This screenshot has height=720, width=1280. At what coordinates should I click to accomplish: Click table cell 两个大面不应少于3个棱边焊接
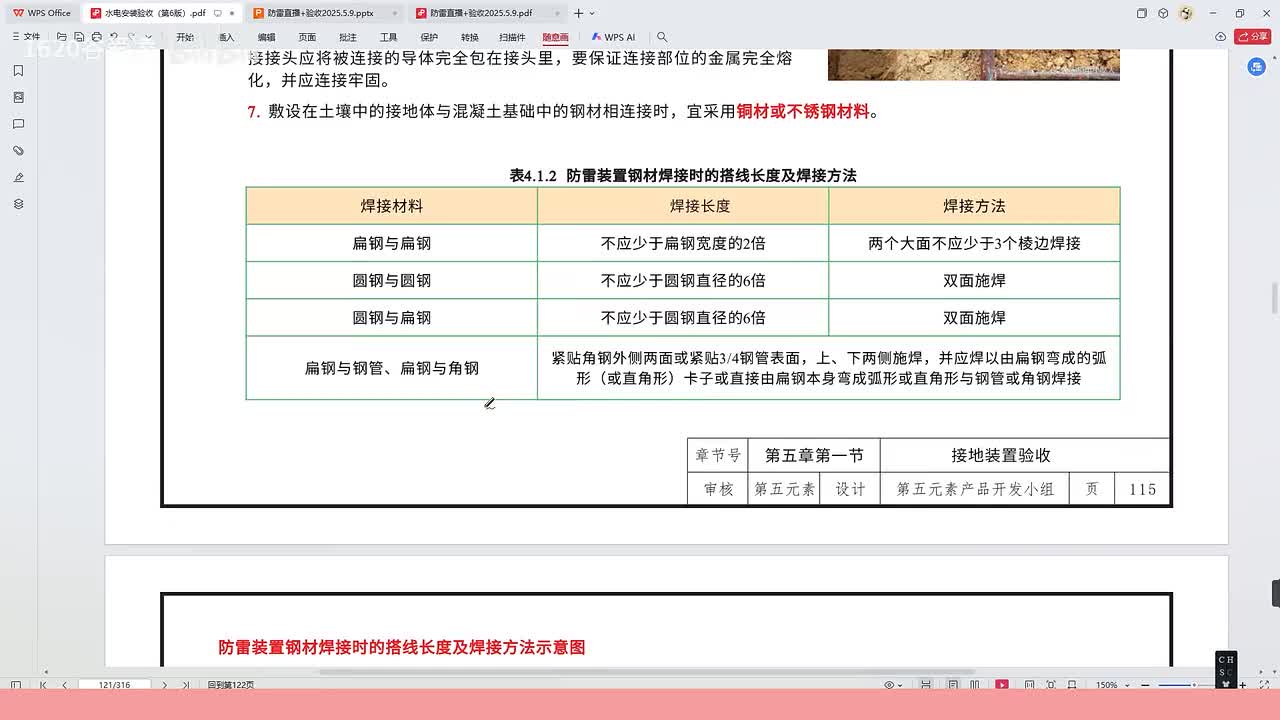click(x=974, y=243)
